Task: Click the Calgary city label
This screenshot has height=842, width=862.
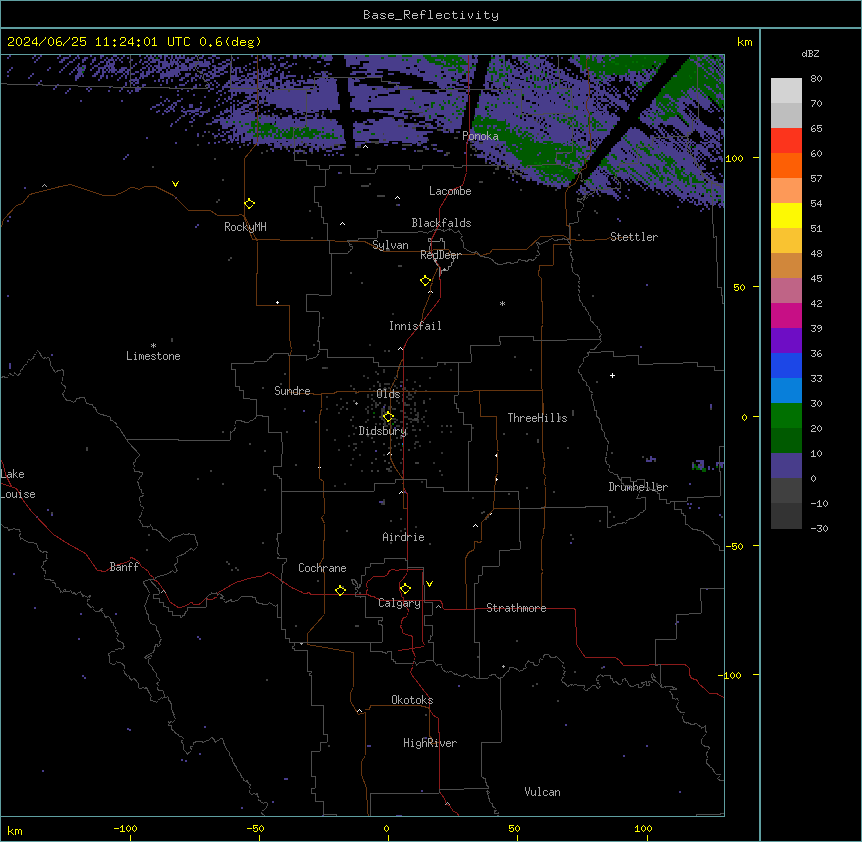Action: tap(399, 603)
